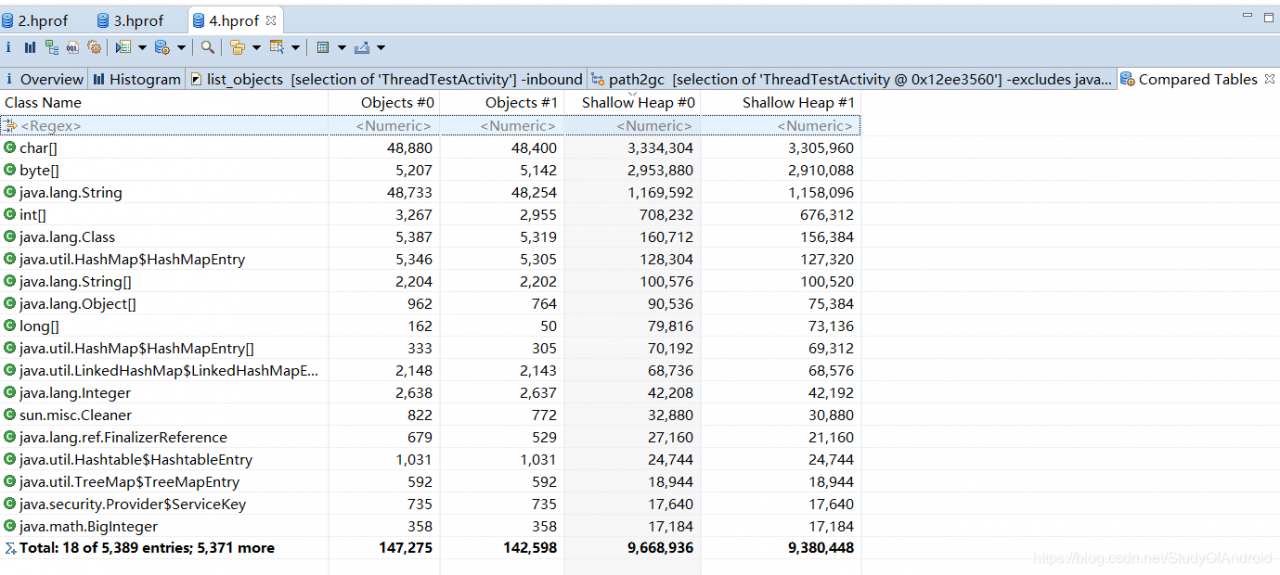Open the Dominator Tree toolbar icon
This screenshot has width=1280, height=575.
coord(52,47)
